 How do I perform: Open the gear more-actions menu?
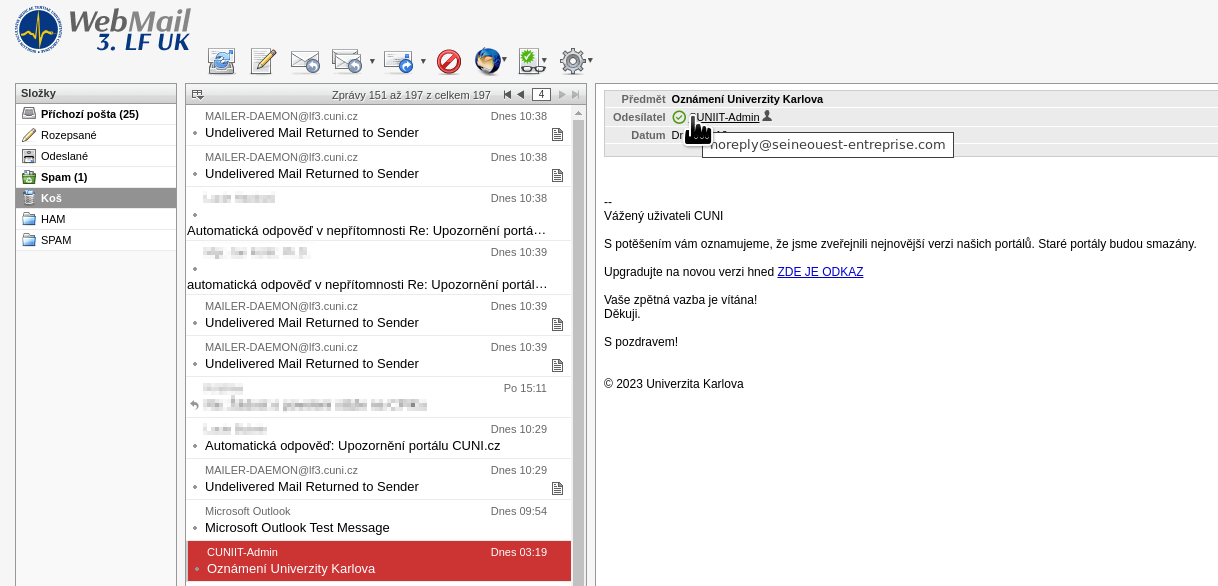(575, 61)
